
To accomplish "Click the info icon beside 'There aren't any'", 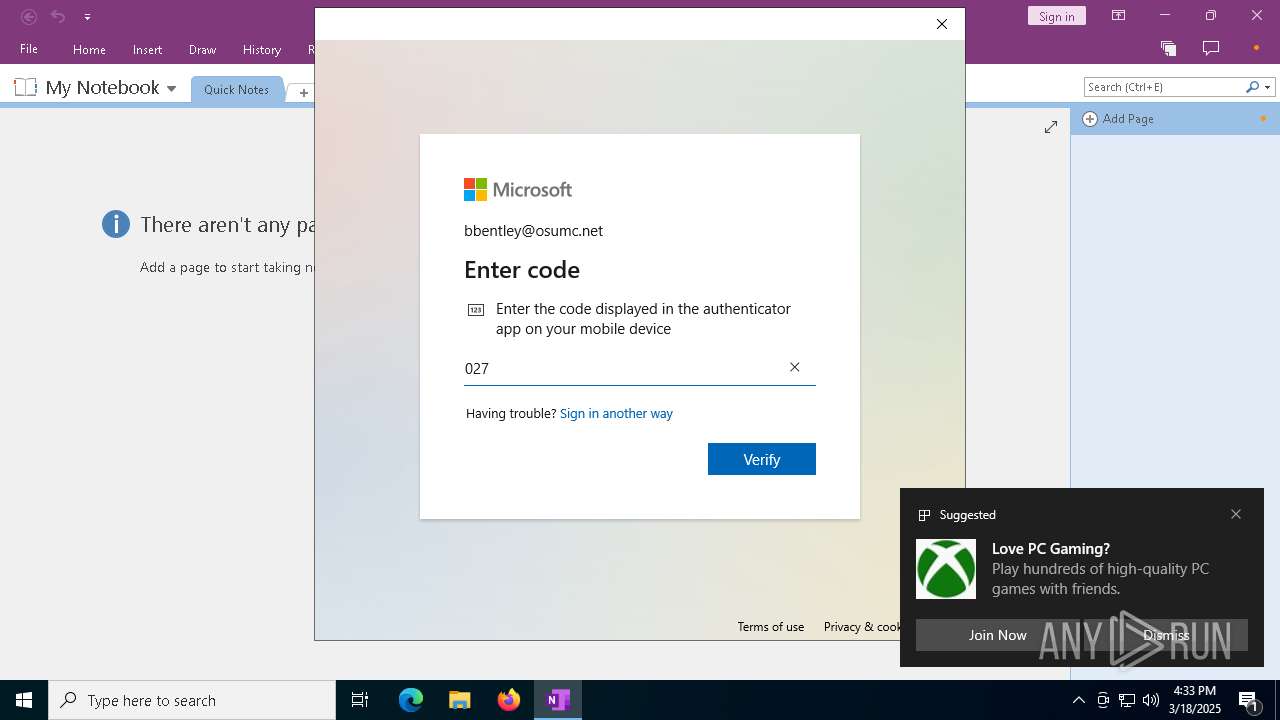I will (x=116, y=224).
